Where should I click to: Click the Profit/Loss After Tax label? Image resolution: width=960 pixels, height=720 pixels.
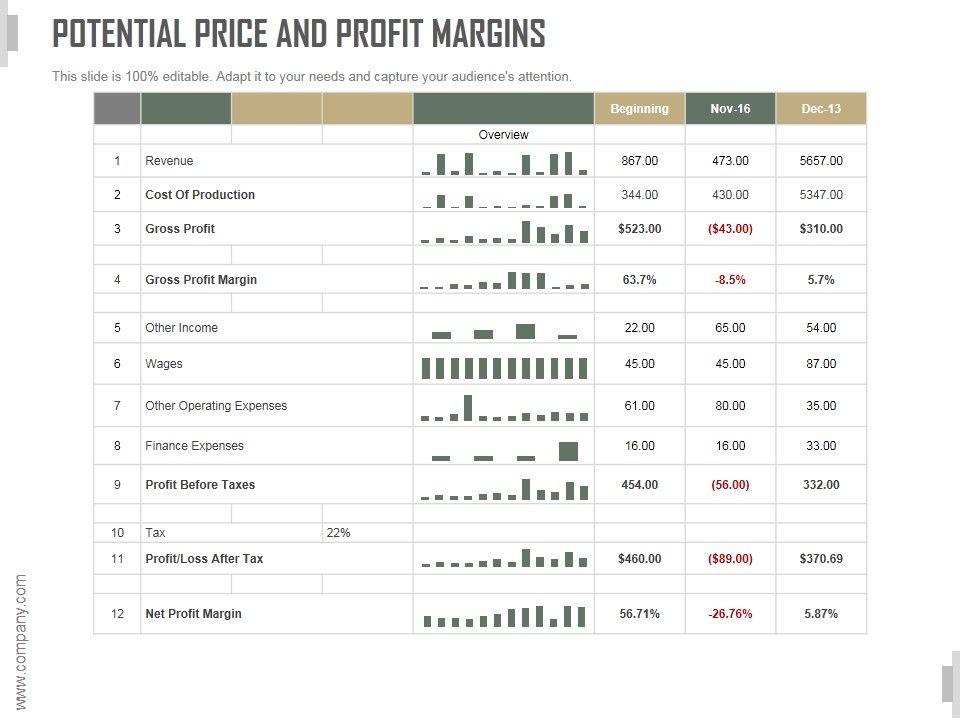tap(204, 559)
